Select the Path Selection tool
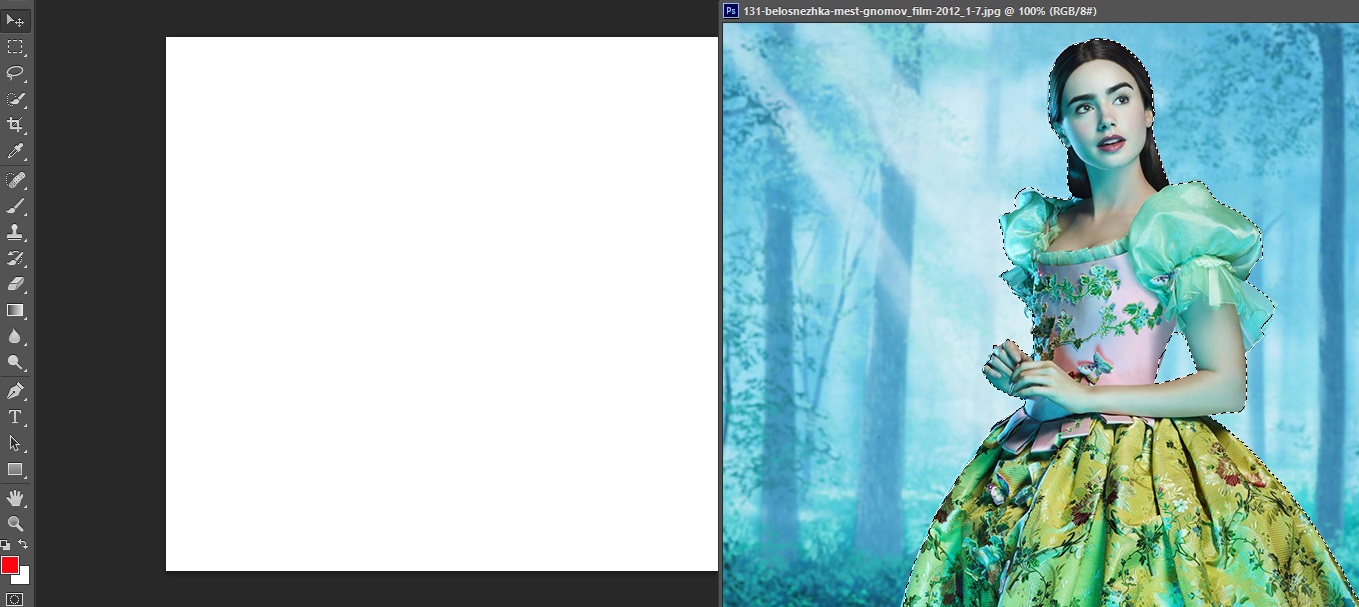This screenshot has height=607, width=1359. (15, 443)
